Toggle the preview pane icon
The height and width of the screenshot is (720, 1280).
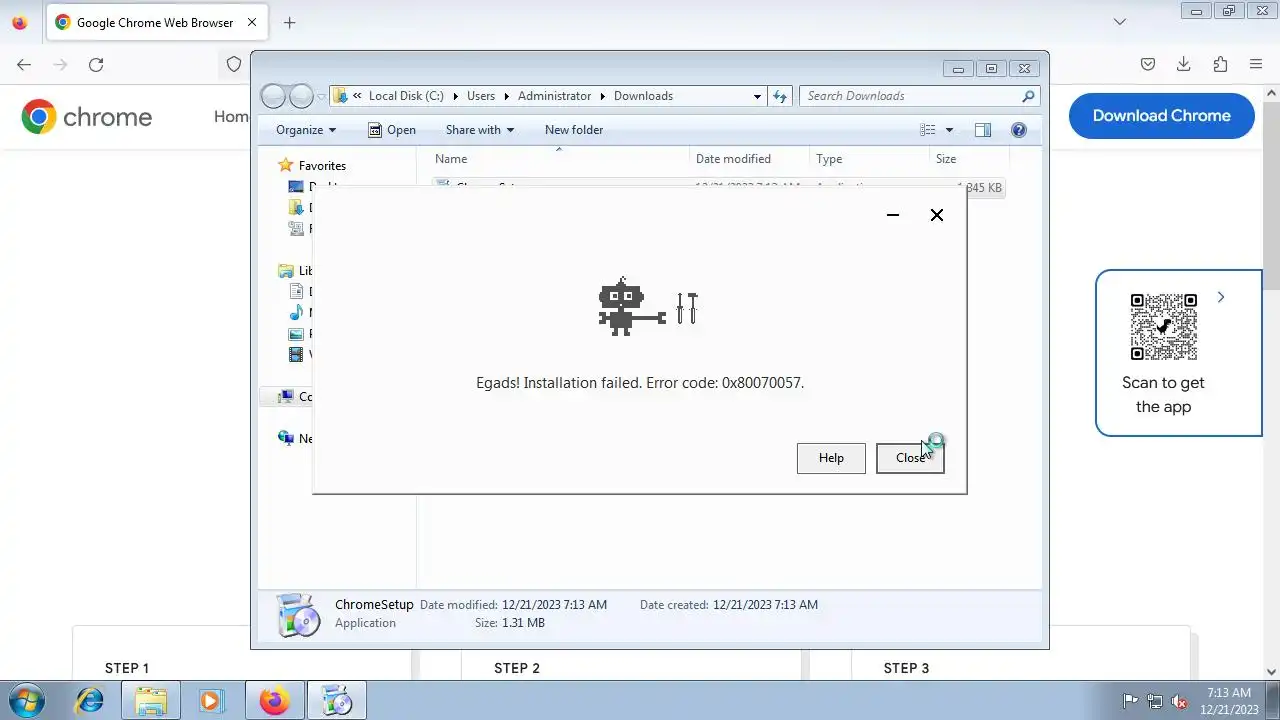(x=983, y=130)
